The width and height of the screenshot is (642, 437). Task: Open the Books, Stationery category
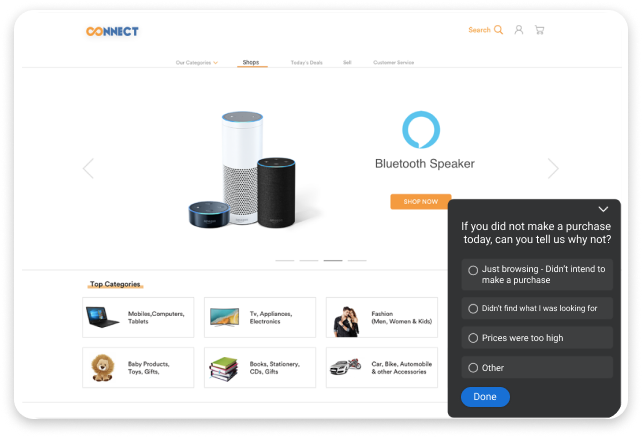tap(260, 367)
